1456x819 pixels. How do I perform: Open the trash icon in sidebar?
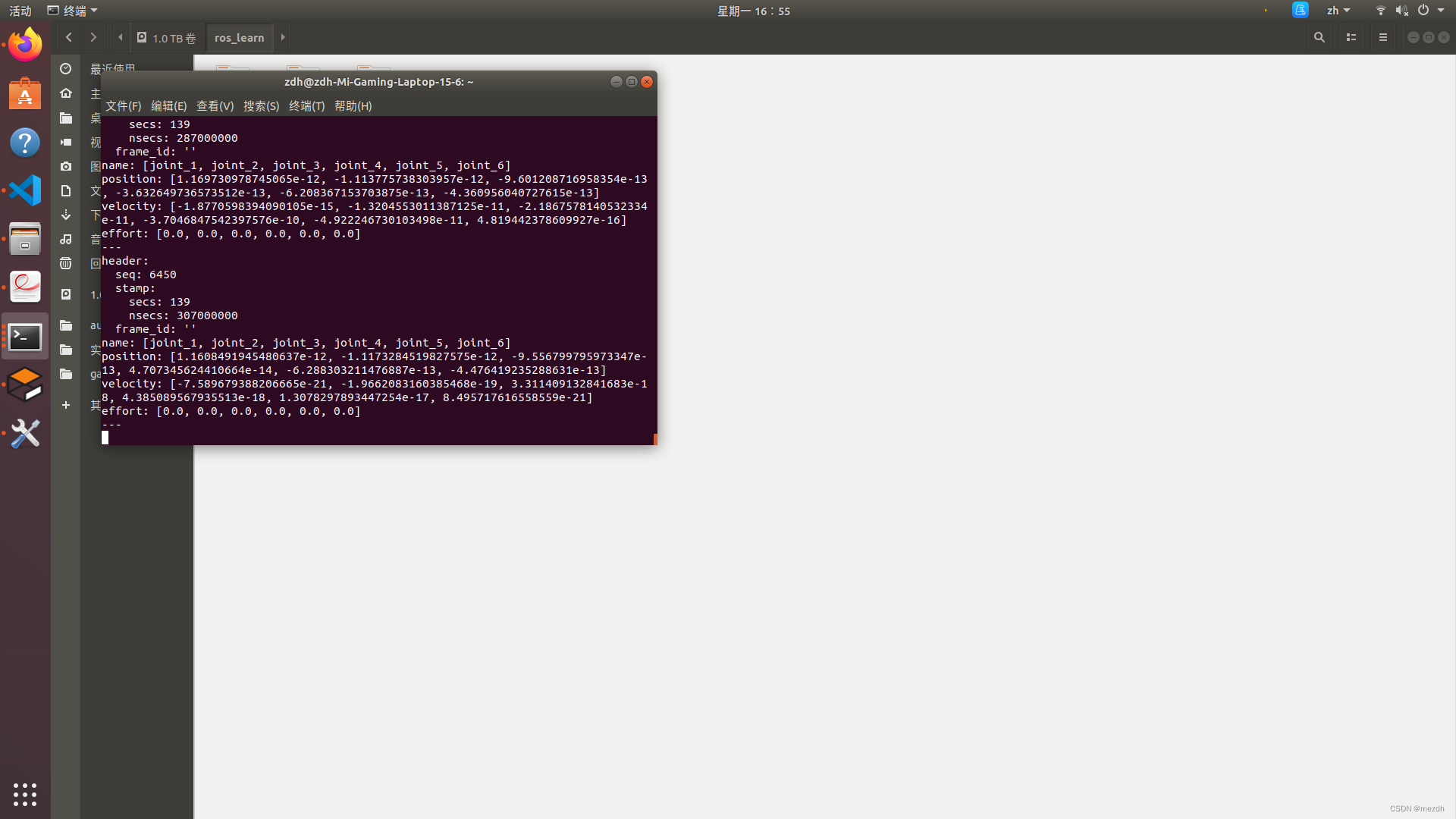point(66,263)
